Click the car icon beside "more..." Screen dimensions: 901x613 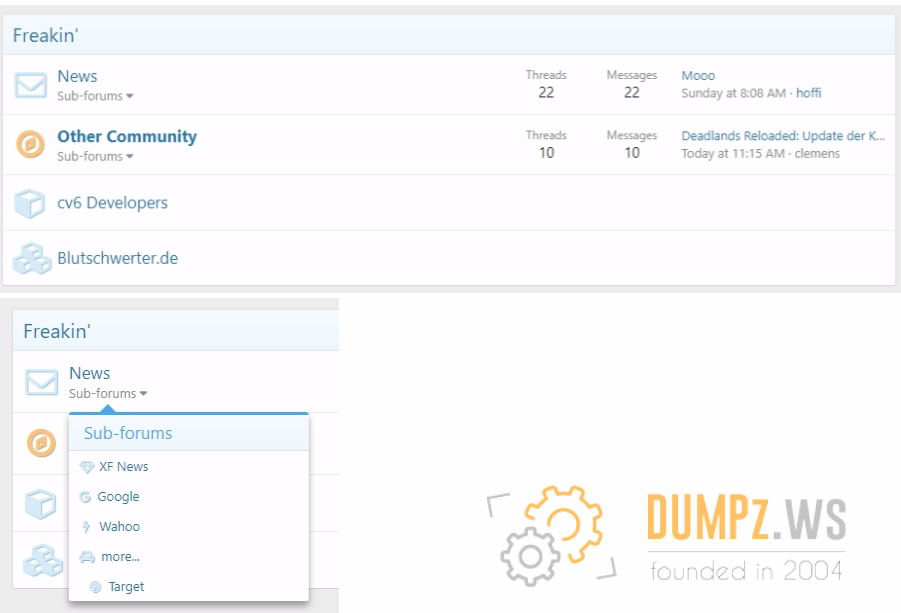click(87, 557)
